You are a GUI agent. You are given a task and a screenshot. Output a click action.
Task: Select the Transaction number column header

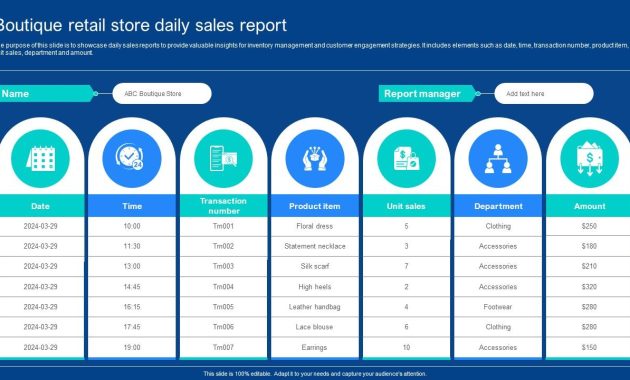(x=223, y=206)
